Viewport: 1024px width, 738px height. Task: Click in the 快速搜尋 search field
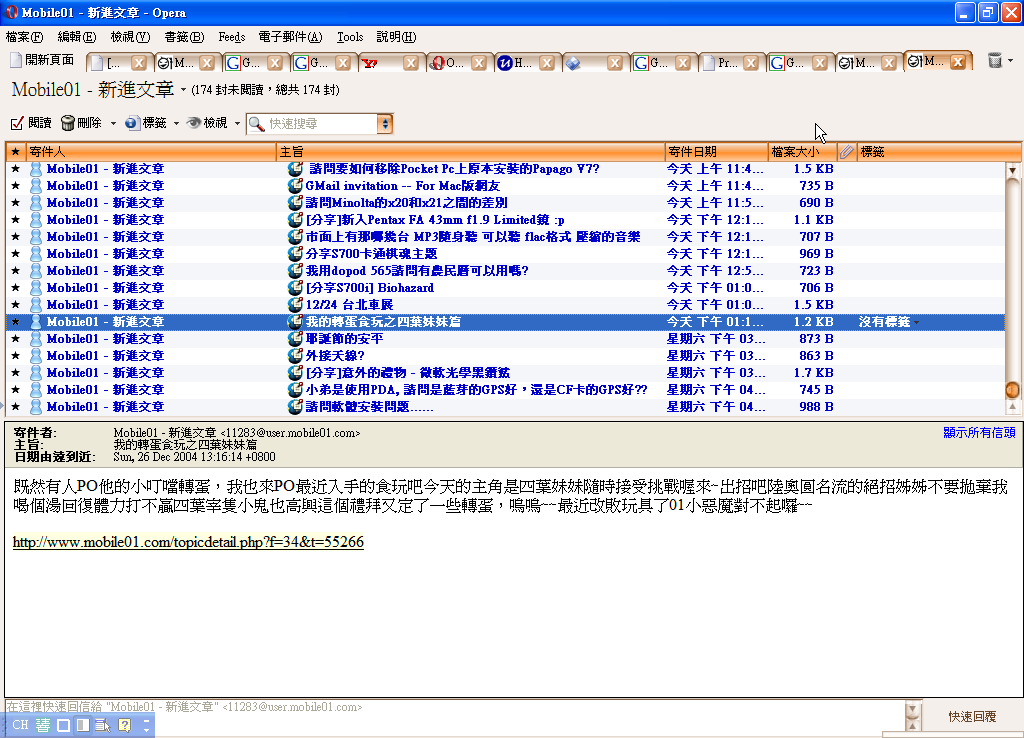click(321, 123)
